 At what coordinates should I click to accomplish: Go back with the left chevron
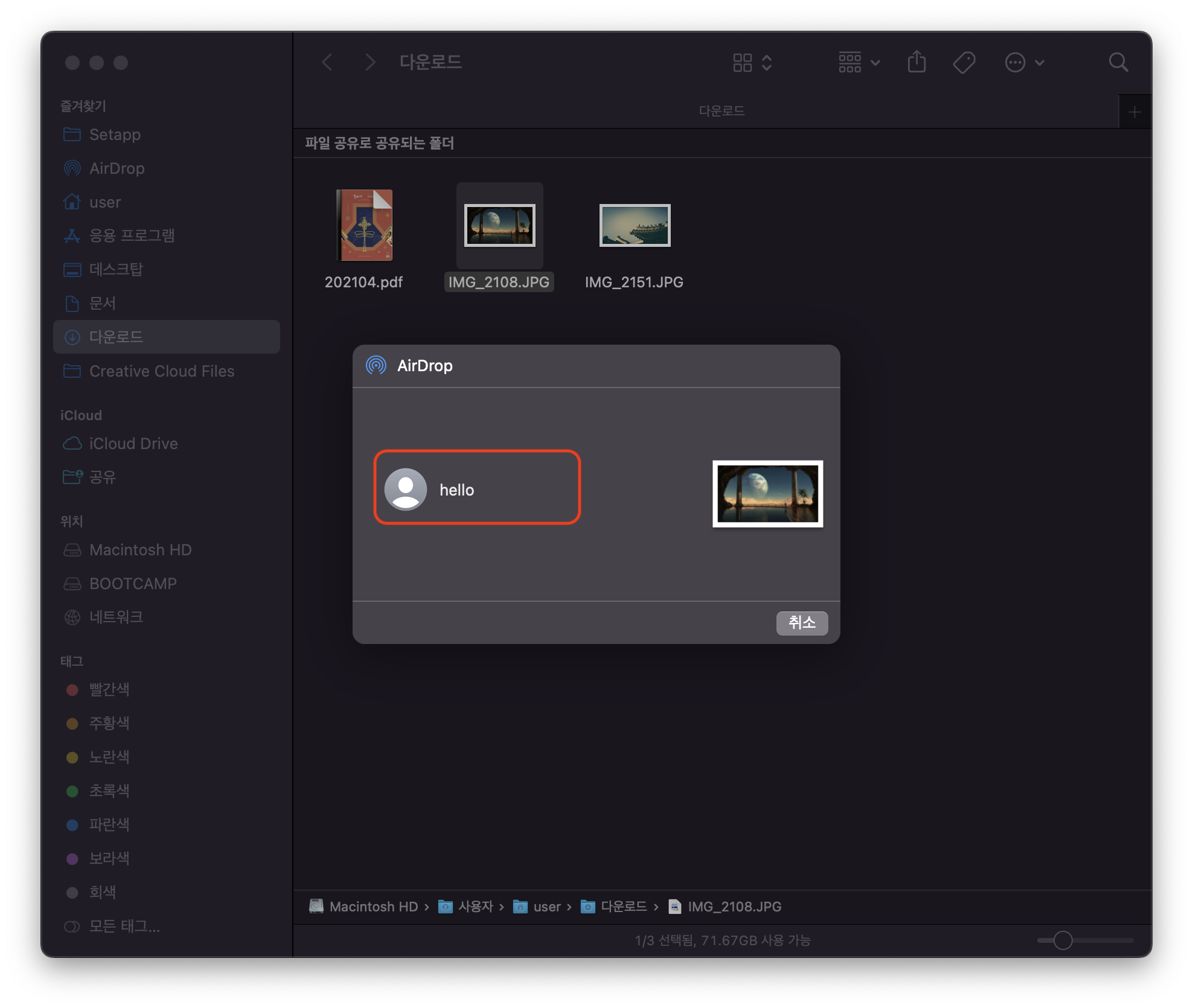[327, 62]
